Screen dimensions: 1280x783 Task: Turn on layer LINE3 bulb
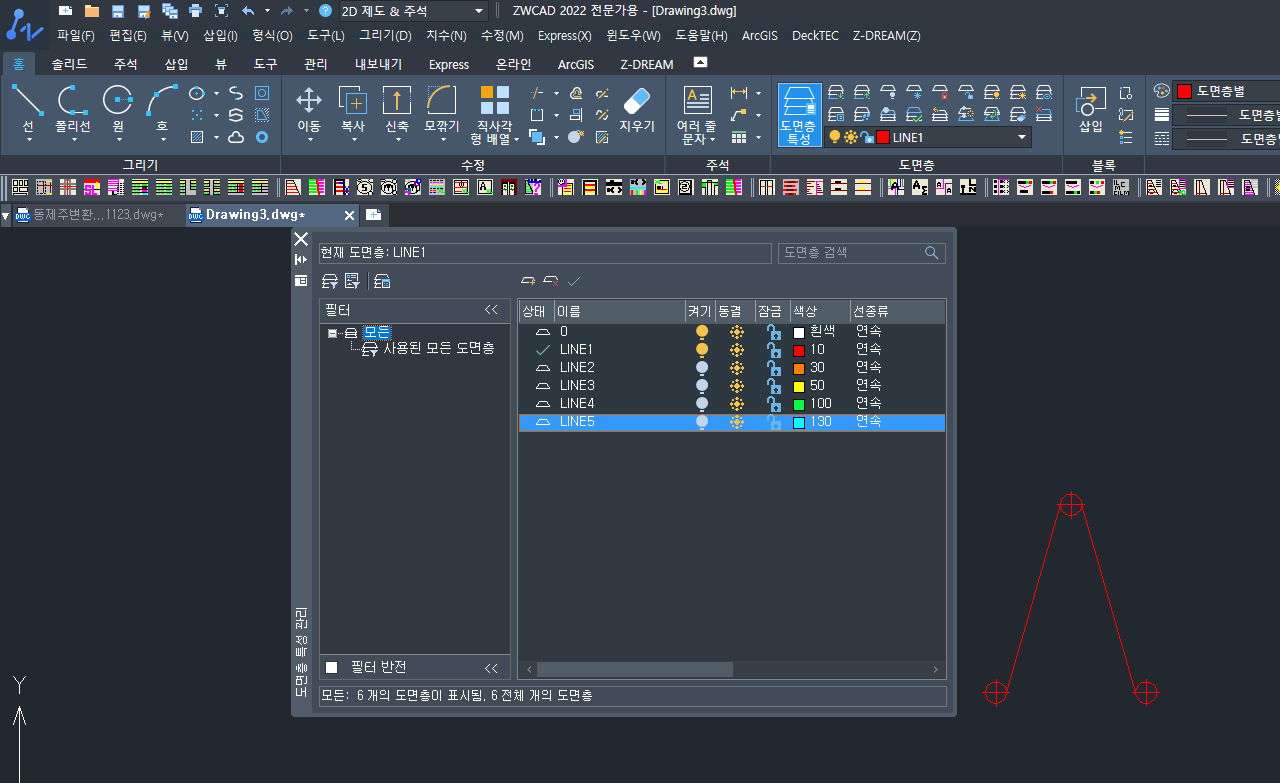(x=702, y=385)
